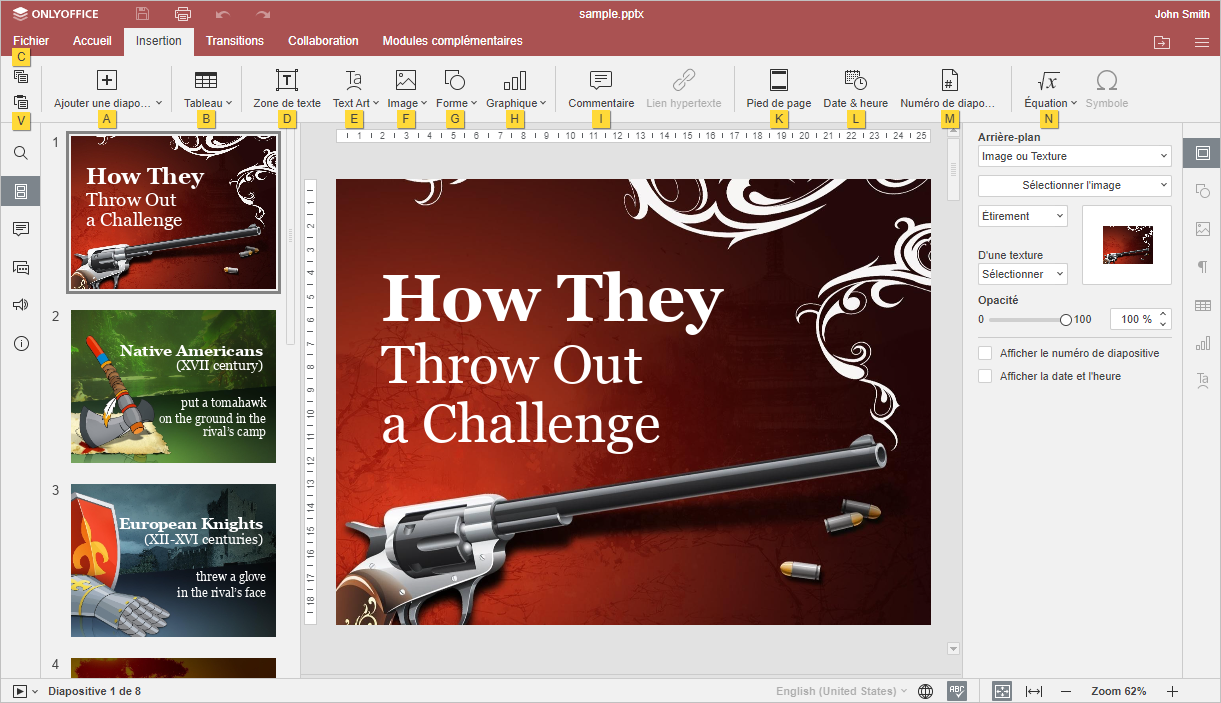Open paragraph settings in right sidebar
Screen dimensions: 1221x703
(1202, 267)
